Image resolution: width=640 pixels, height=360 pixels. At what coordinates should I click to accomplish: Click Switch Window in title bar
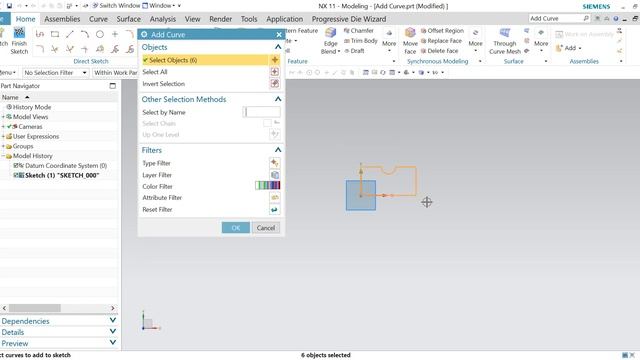[x=116, y=6]
